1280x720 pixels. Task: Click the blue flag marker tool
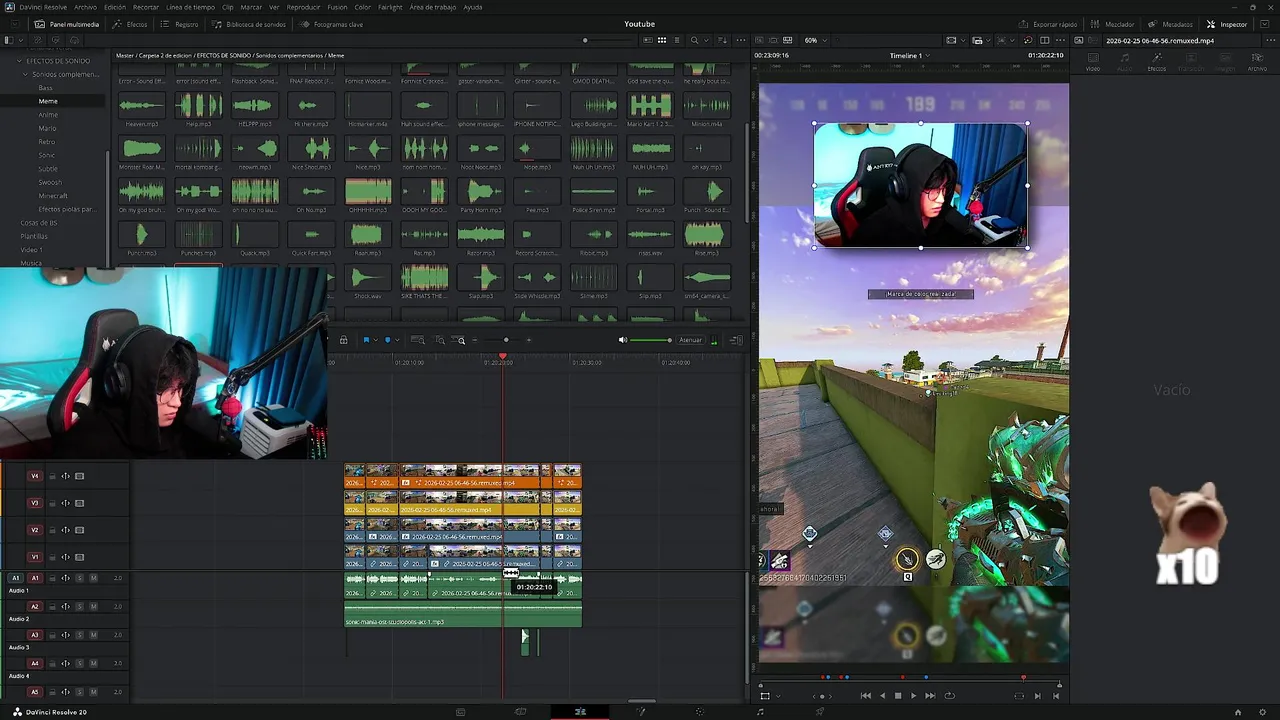[x=366, y=340]
